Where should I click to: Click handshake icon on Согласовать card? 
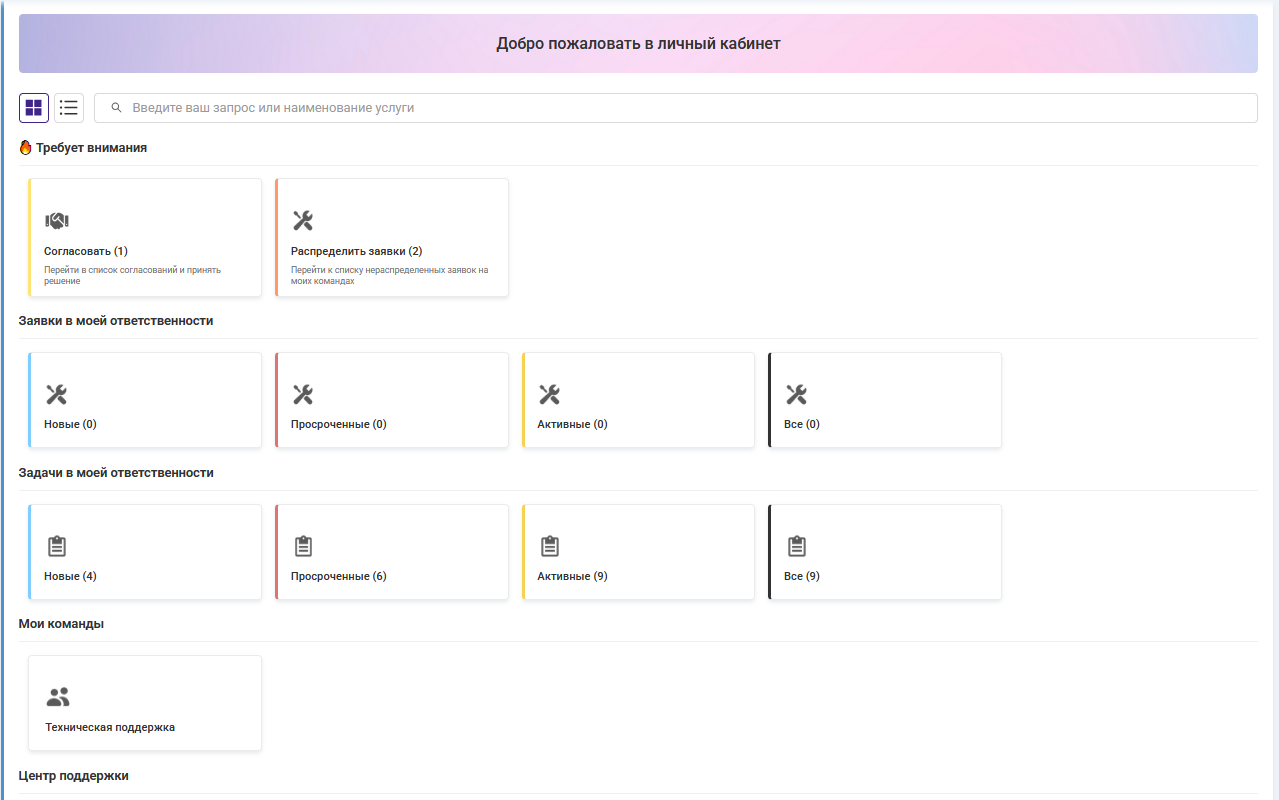coord(57,221)
